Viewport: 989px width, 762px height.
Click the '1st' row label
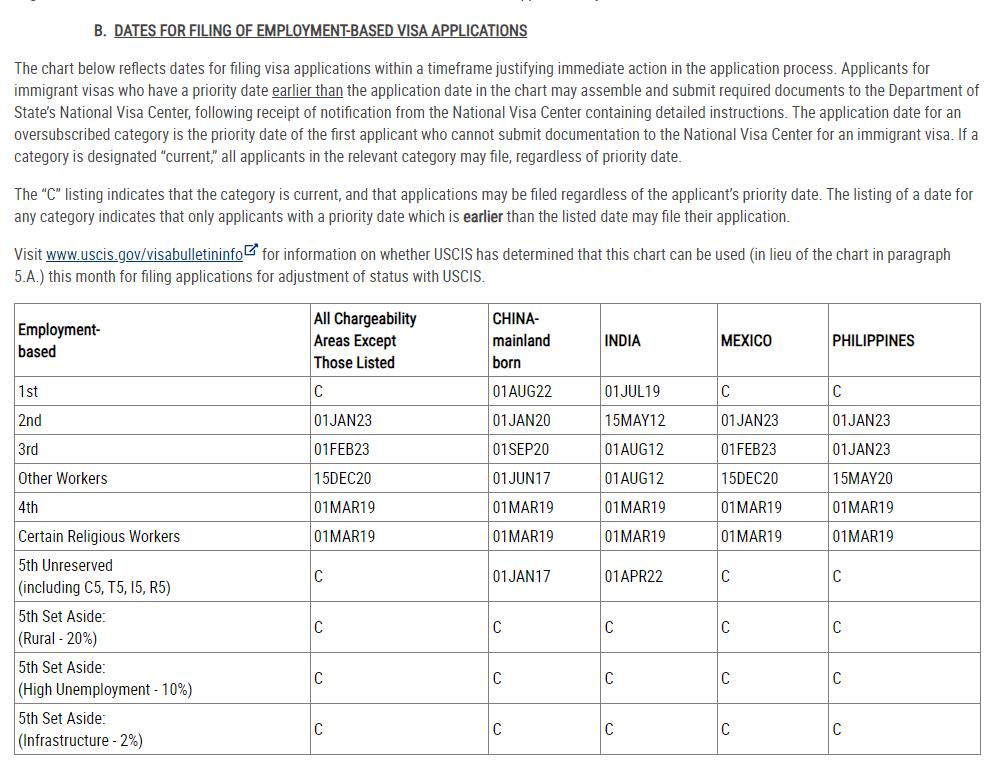(x=28, y=392)
